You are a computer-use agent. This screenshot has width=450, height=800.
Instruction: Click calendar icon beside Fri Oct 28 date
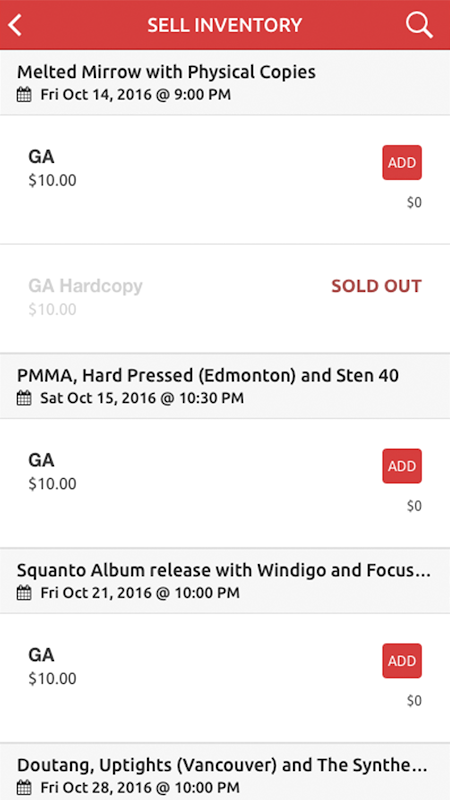24,787
